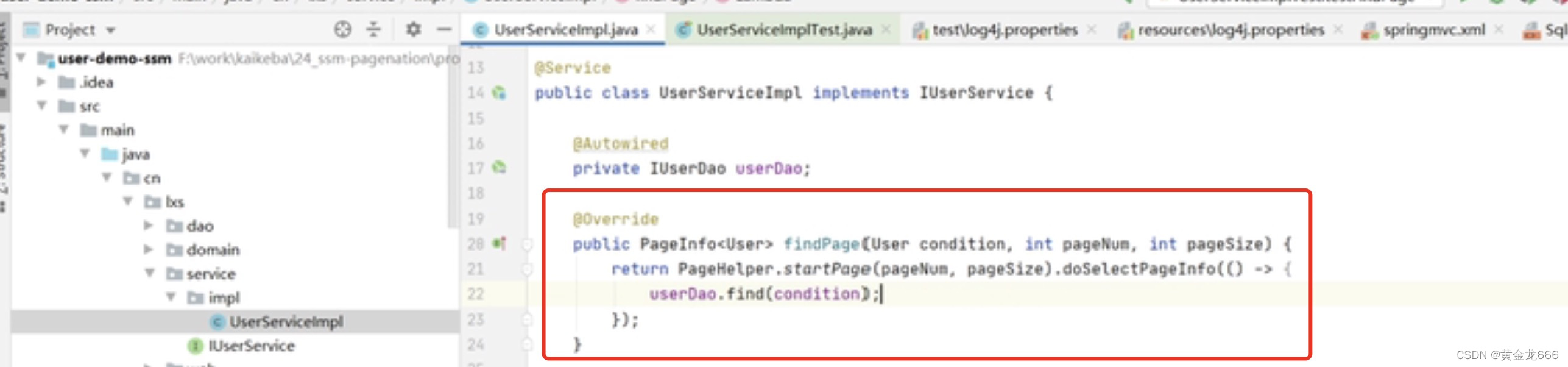This screenshot has height=367, width=1568.
Task: Collapse the service package
Action: coord(150,273)
